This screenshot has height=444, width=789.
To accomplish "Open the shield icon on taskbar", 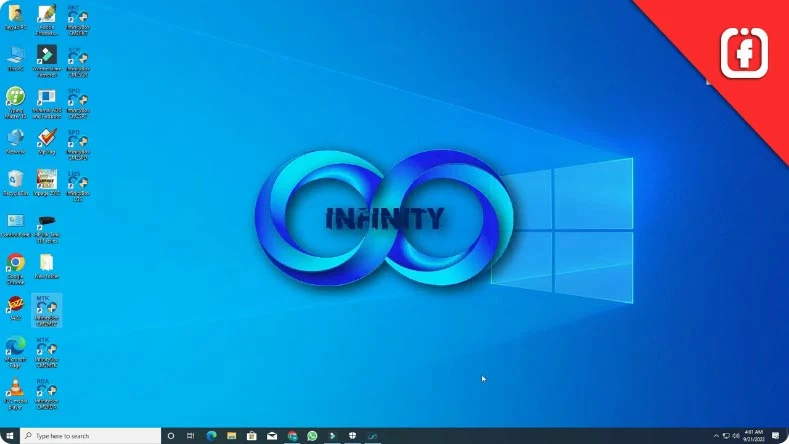I will click(352, 436).
